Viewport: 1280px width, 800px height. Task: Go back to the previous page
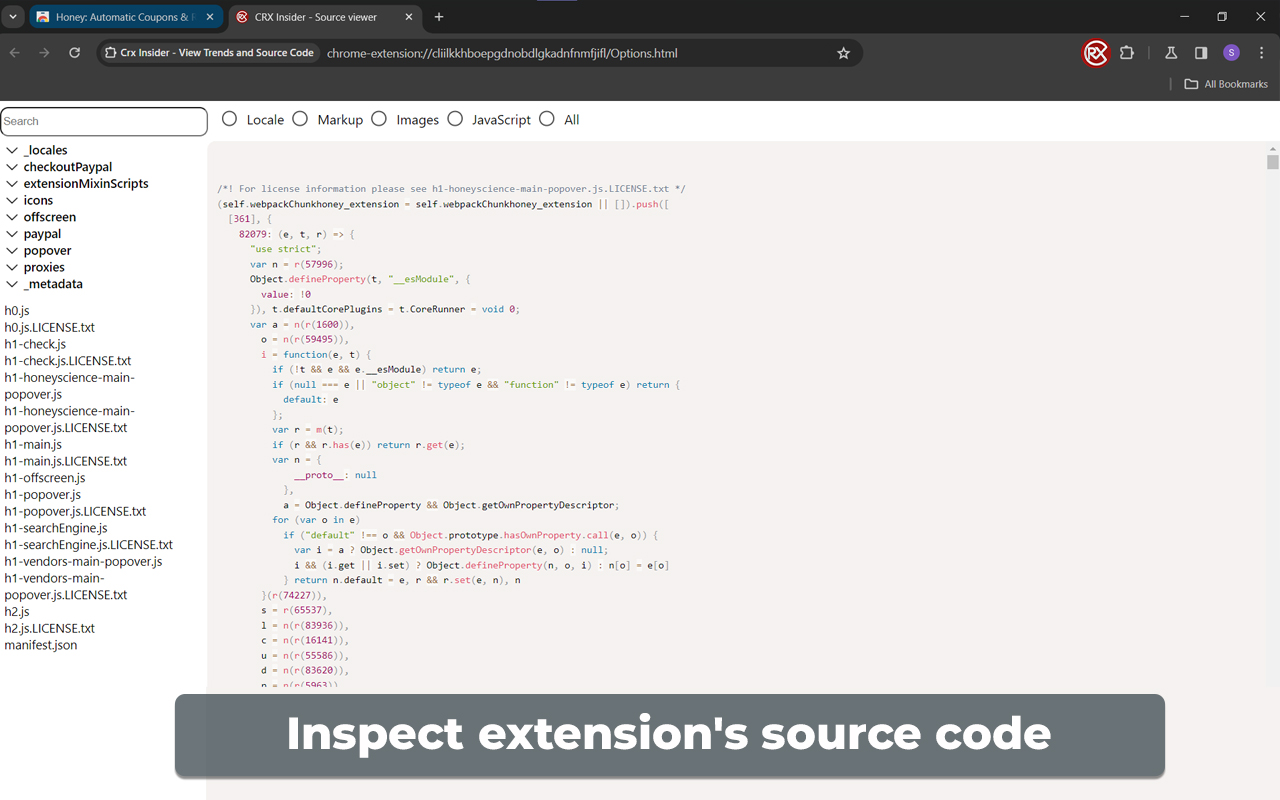pyautogui.click(x=15, y=53)
